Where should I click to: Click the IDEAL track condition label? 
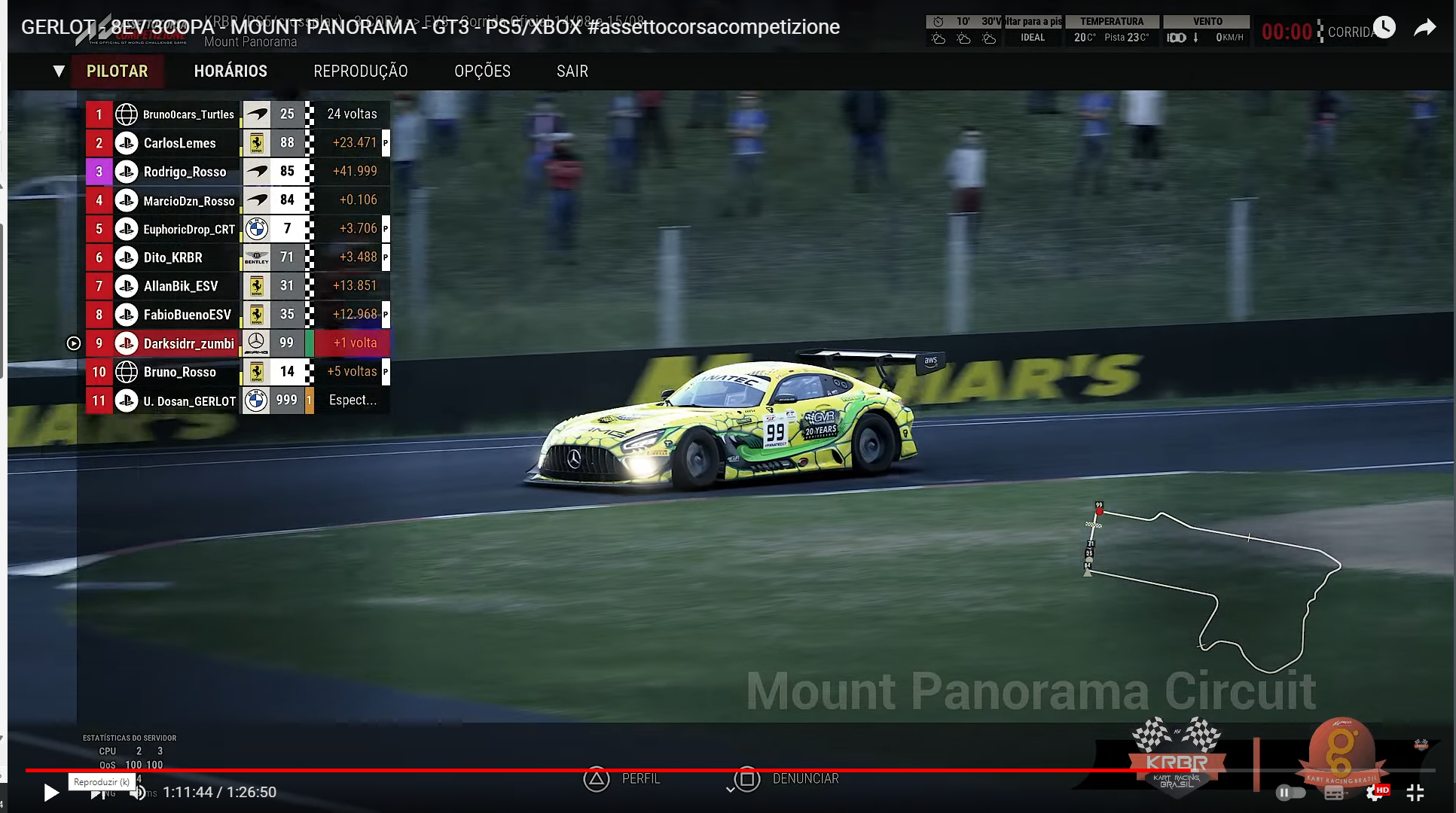pyautogui.click(x=1033, y=38)
